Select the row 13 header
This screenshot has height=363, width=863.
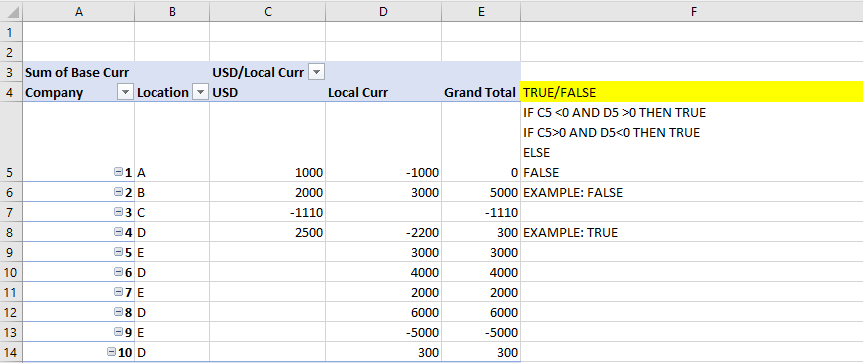point(11,331)
